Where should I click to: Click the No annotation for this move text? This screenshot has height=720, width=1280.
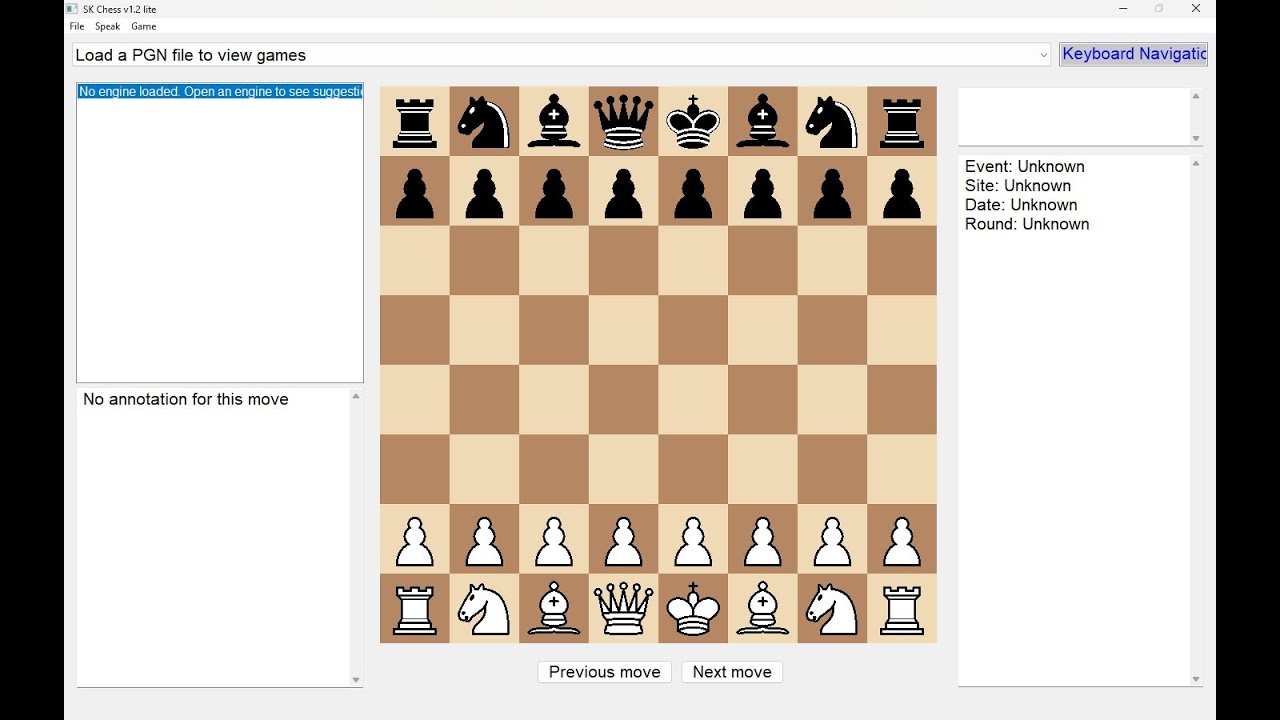tap(186, 399)
